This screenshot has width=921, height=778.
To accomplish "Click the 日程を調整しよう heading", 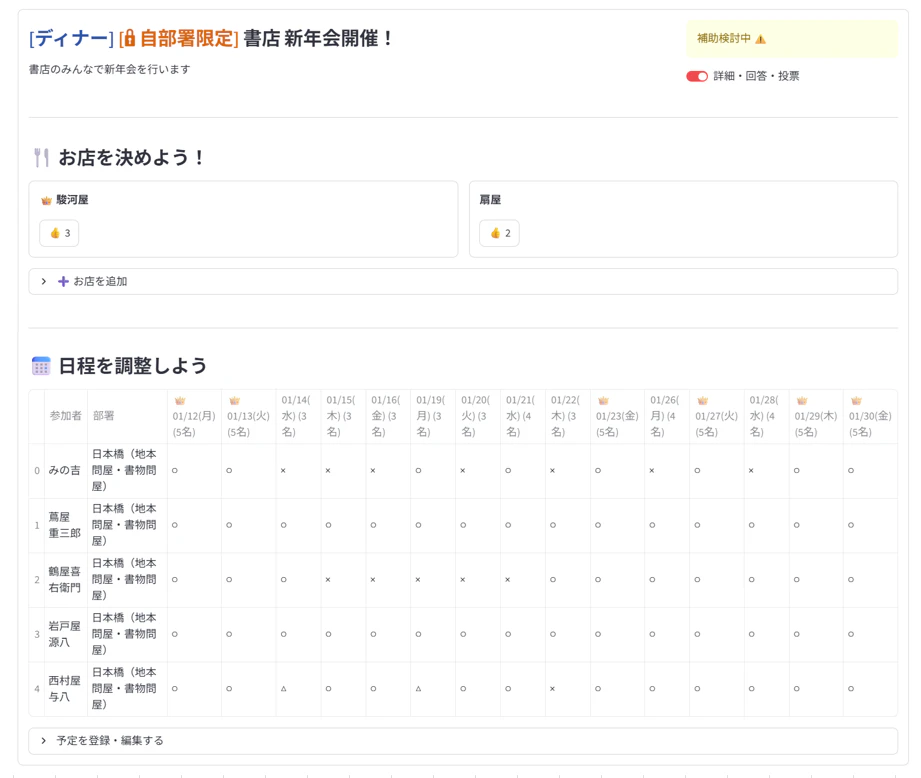I will (133, 366).
